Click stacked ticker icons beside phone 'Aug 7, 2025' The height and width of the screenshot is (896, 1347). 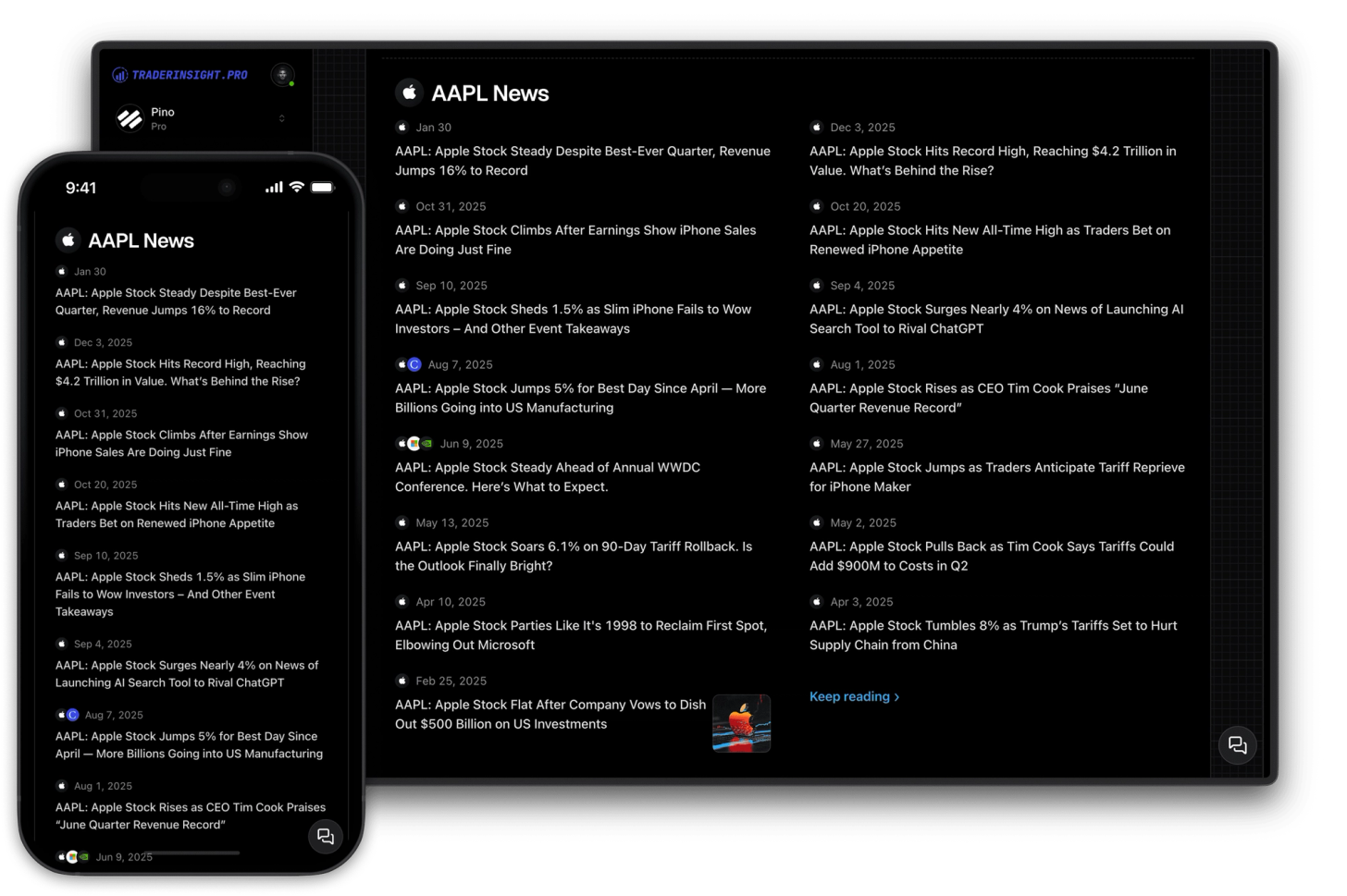(68, 715)
